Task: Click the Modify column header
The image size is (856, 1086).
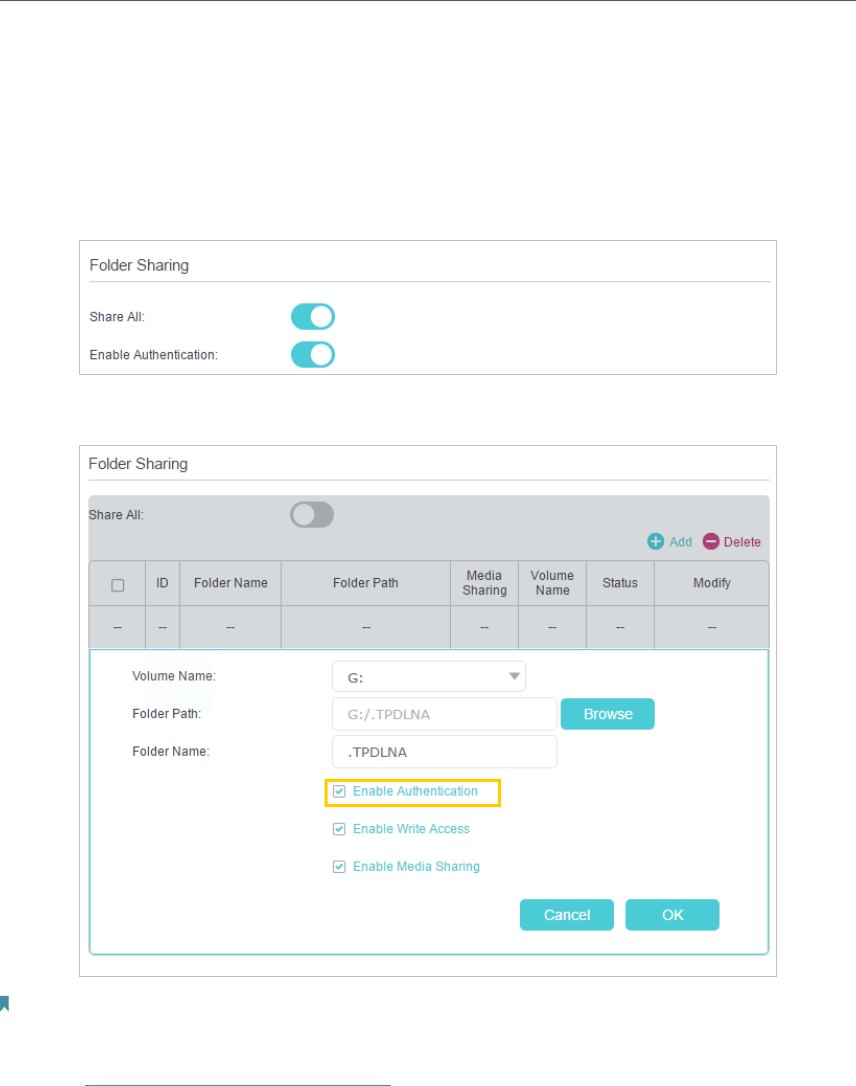Action: (711, 583)
